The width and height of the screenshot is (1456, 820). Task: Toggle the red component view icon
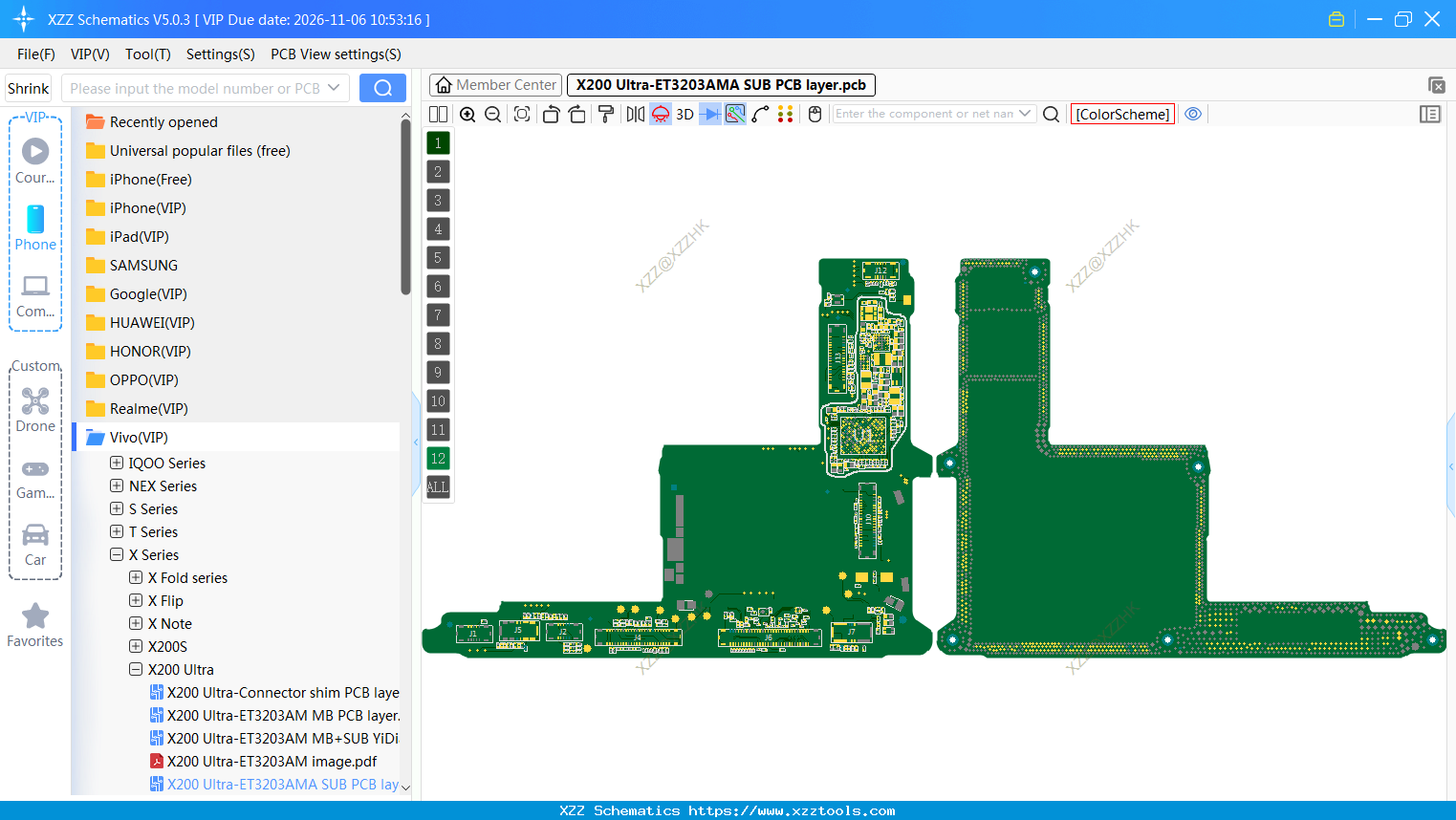pyautogui.click(x=660, y=114)
